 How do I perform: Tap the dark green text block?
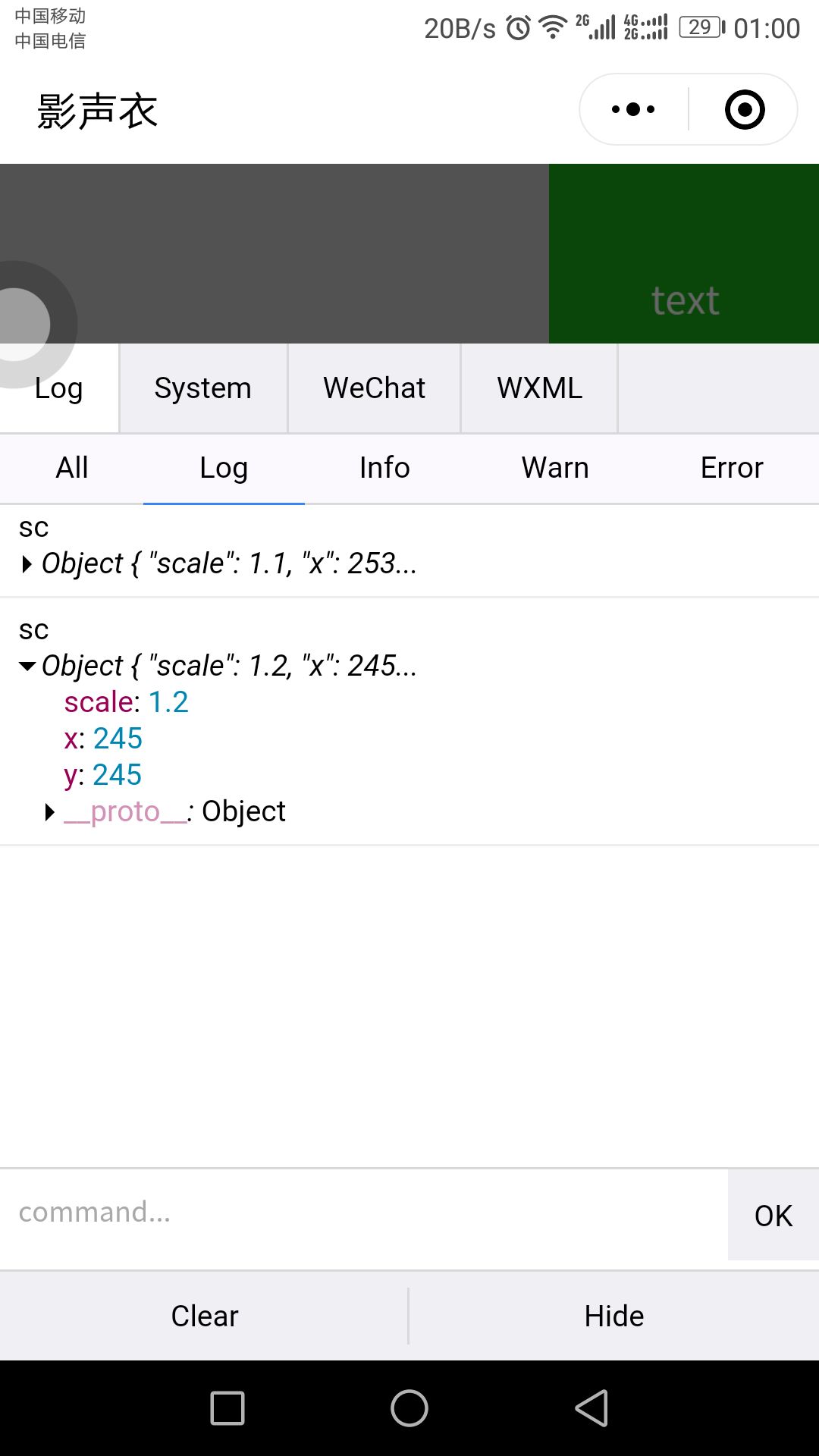tap(684, 253)
